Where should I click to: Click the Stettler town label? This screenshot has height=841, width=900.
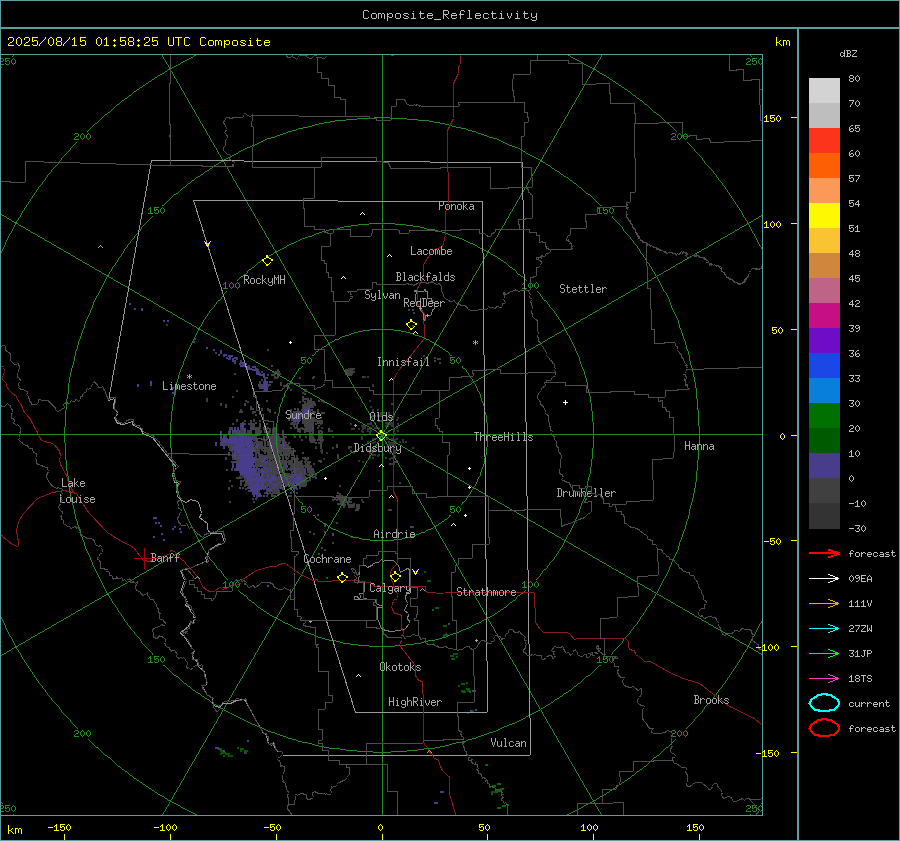pos(583,289)
